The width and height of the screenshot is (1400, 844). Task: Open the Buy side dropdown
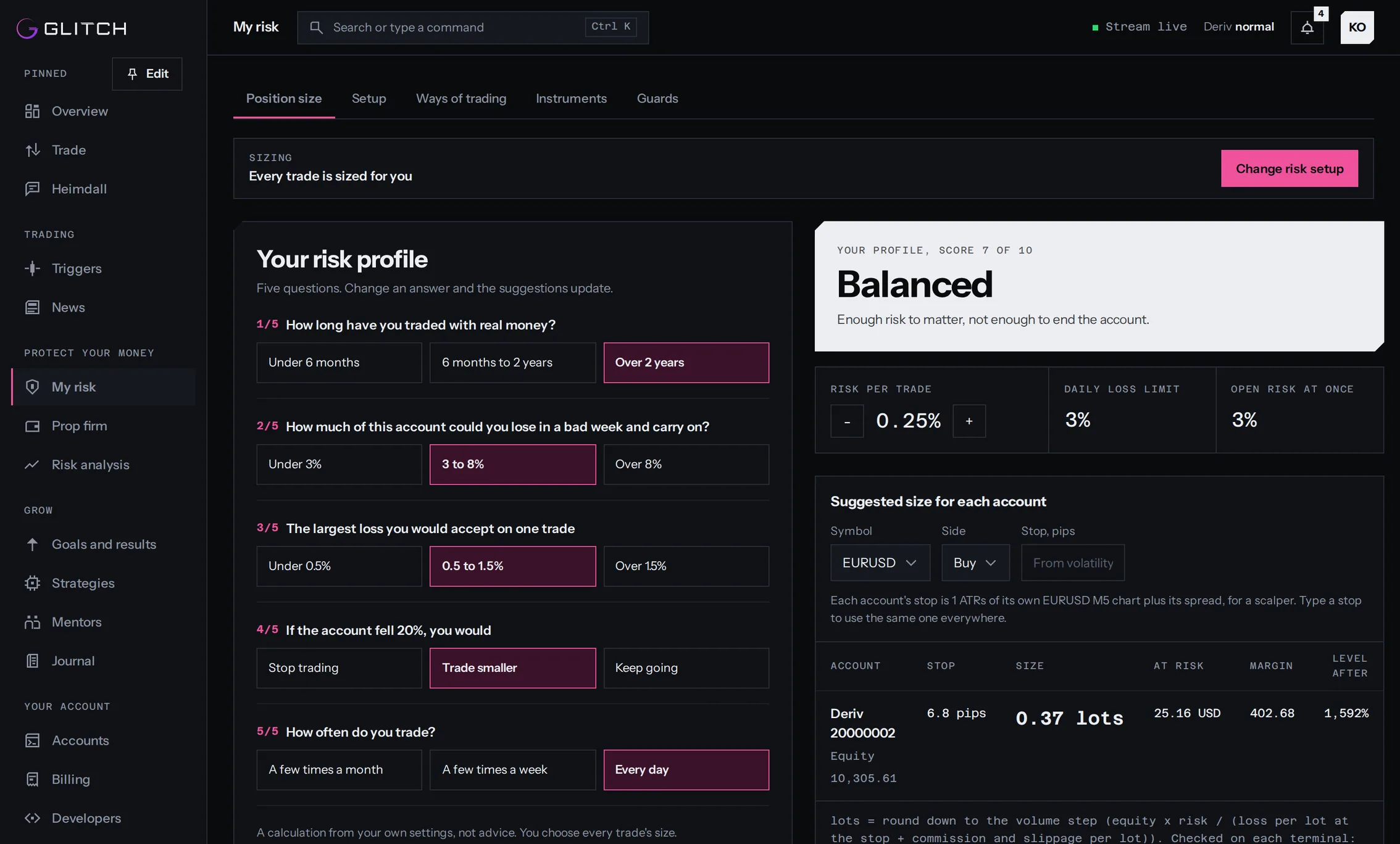(975, 563)
